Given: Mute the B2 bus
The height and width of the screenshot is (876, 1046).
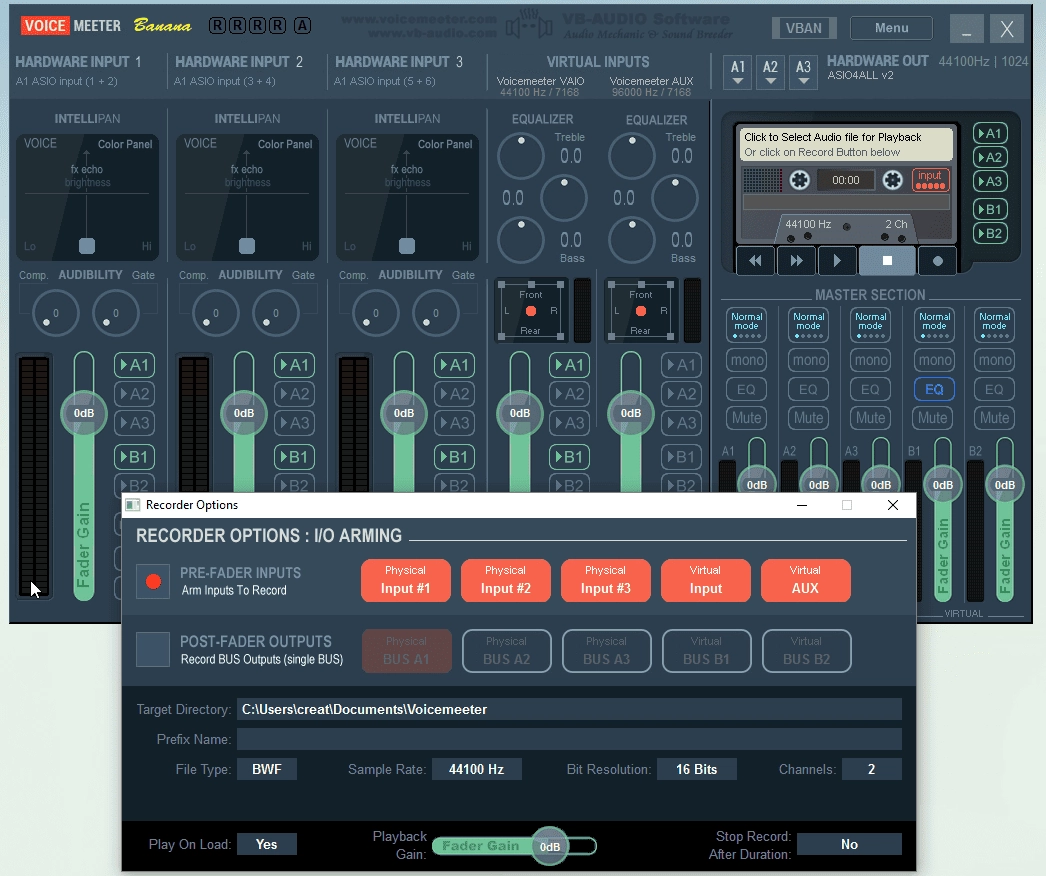Looking at the screenshot, I should [x=994, y=418].
